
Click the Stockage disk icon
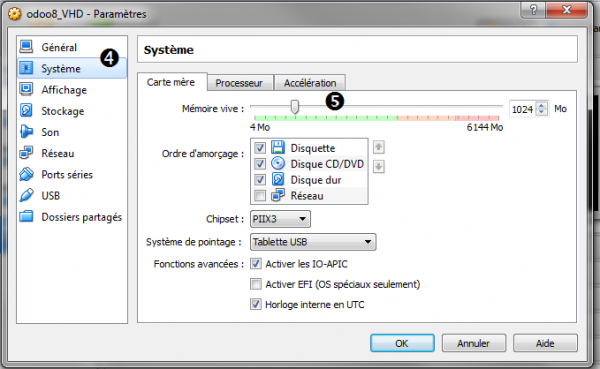(x=26, y=110)
